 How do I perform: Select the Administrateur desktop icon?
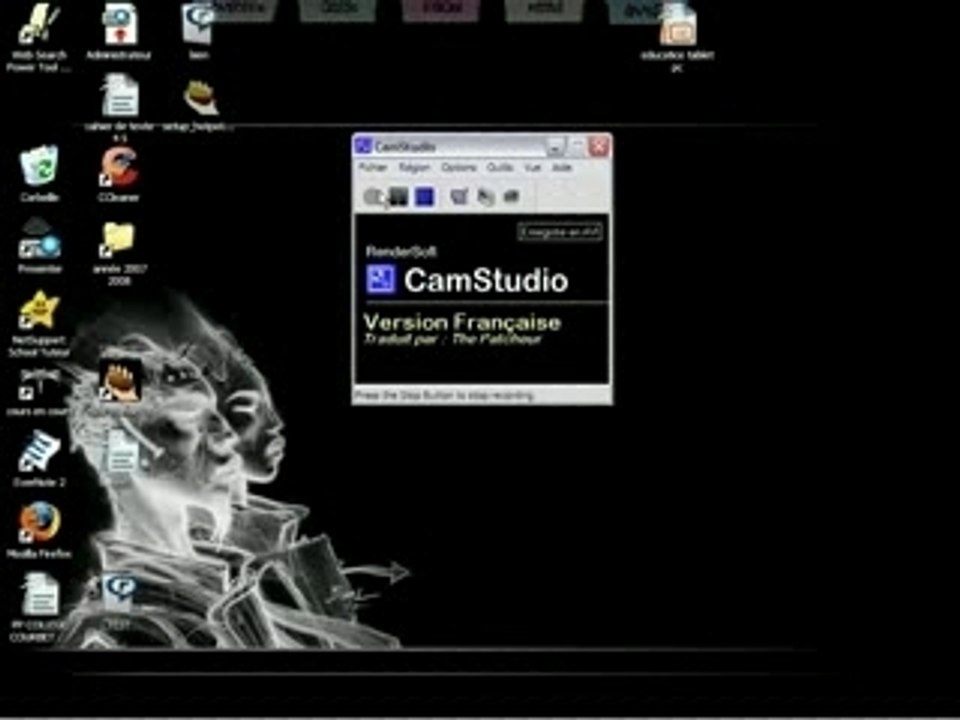(x=119, y=32)
